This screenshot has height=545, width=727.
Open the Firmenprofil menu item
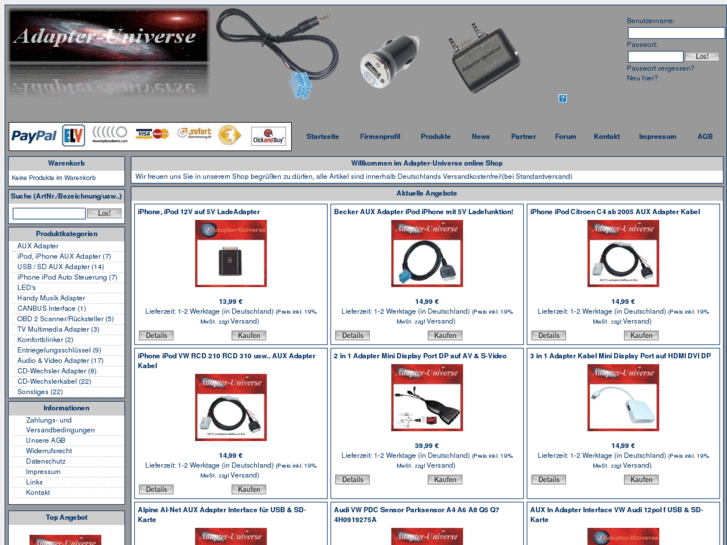click(380, 136)
